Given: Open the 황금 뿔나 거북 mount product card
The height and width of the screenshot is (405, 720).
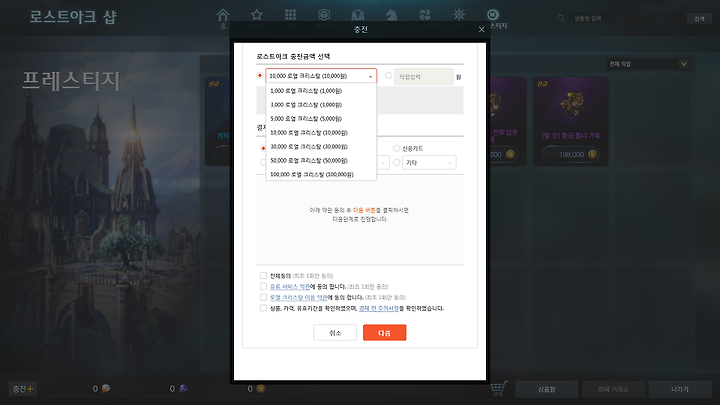Looking at the screenshot, I should click(571, 121).
